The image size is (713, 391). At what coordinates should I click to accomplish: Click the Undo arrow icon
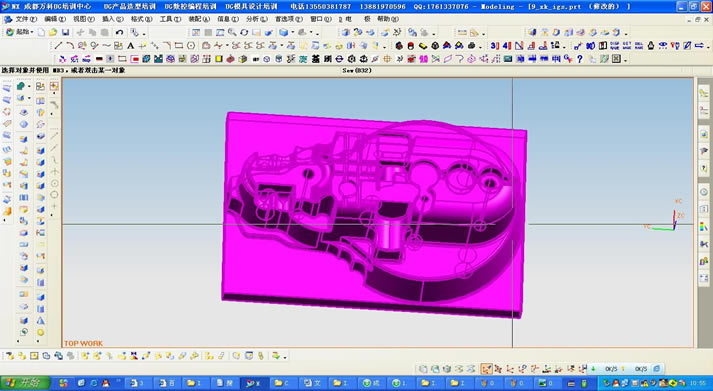pos(119,32)
